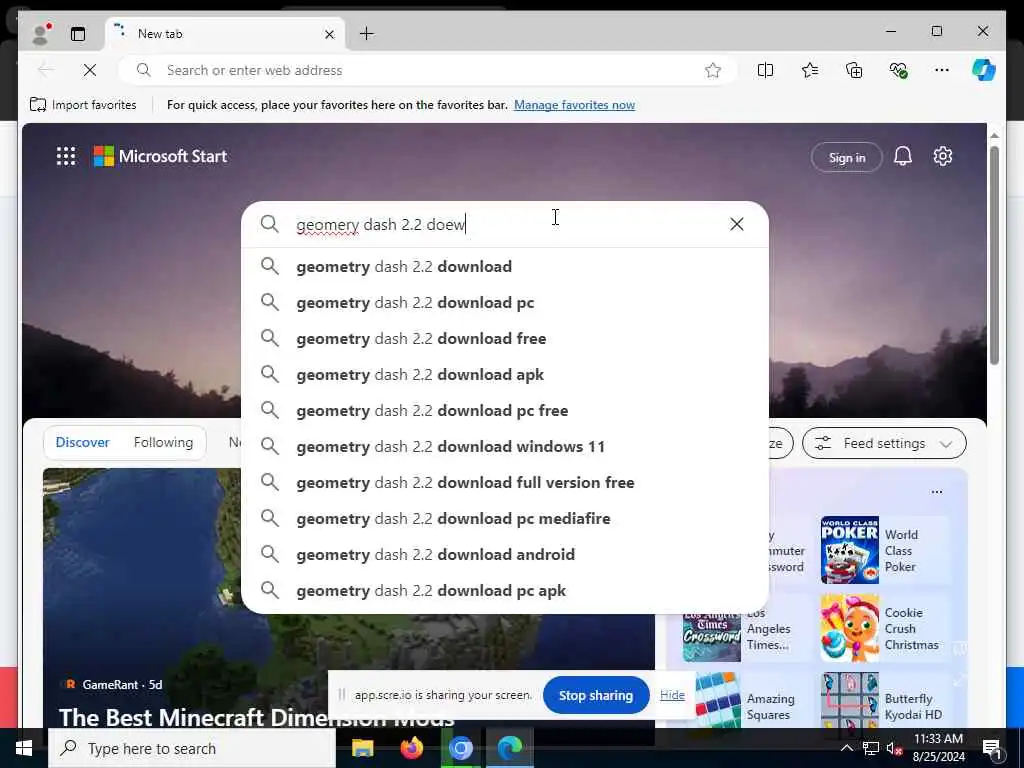1024x768 pixels.
Task: Select suggestion 'geometry dash 2.2 download free'
Action: tap(505, 338)
